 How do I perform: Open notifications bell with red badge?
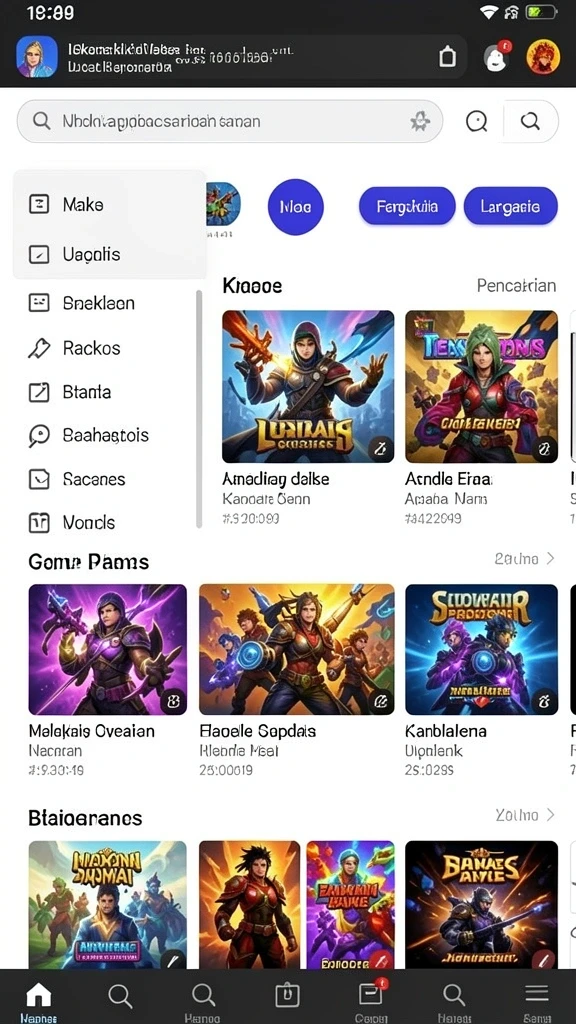coord(497,57)
